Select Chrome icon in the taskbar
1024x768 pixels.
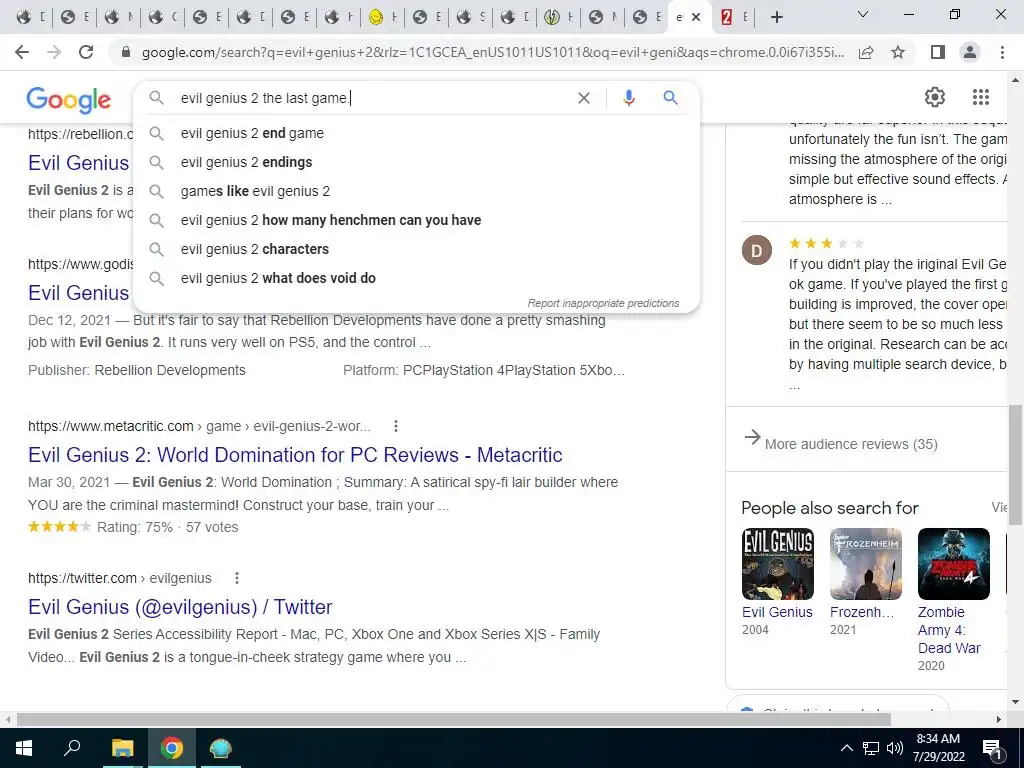click(172, 748)
